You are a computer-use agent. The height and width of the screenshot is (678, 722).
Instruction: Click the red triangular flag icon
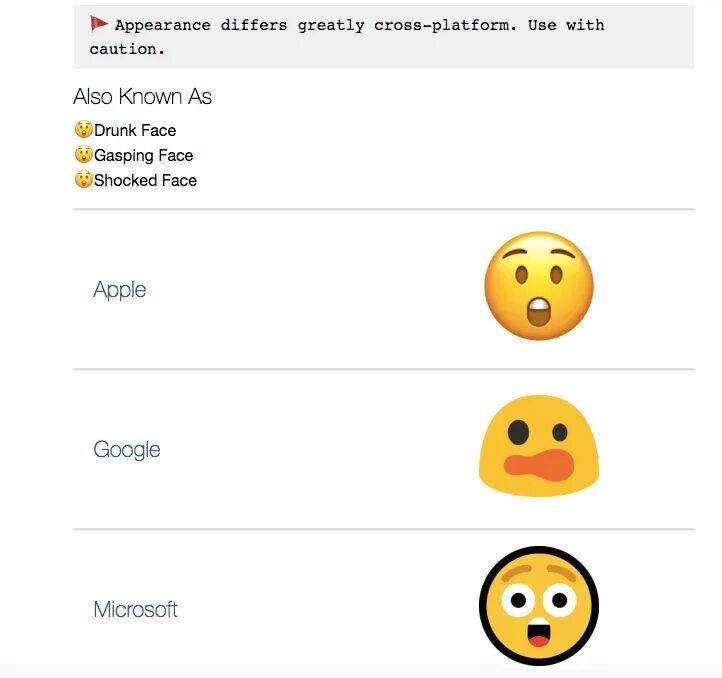(98, 23)
